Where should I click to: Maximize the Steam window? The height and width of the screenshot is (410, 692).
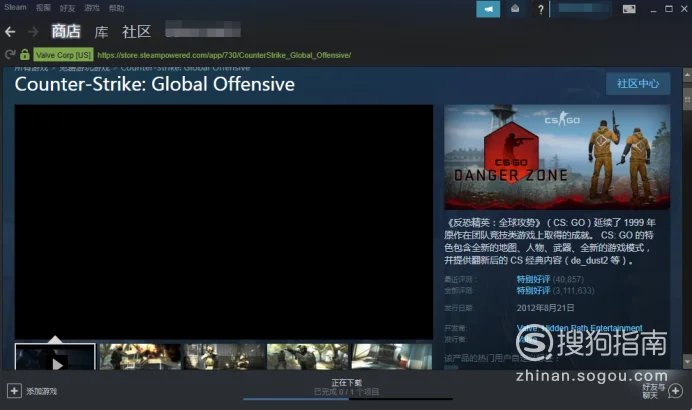[669, 9]
